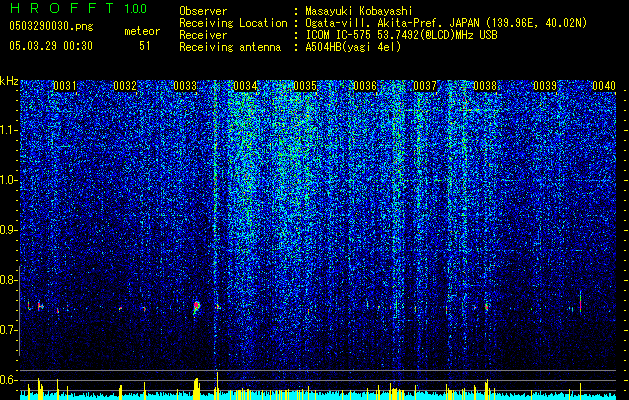The image size is (629, 400).
Task: Click the Receiving Location label
Action: pyautogui.click(x=233, y=23)
